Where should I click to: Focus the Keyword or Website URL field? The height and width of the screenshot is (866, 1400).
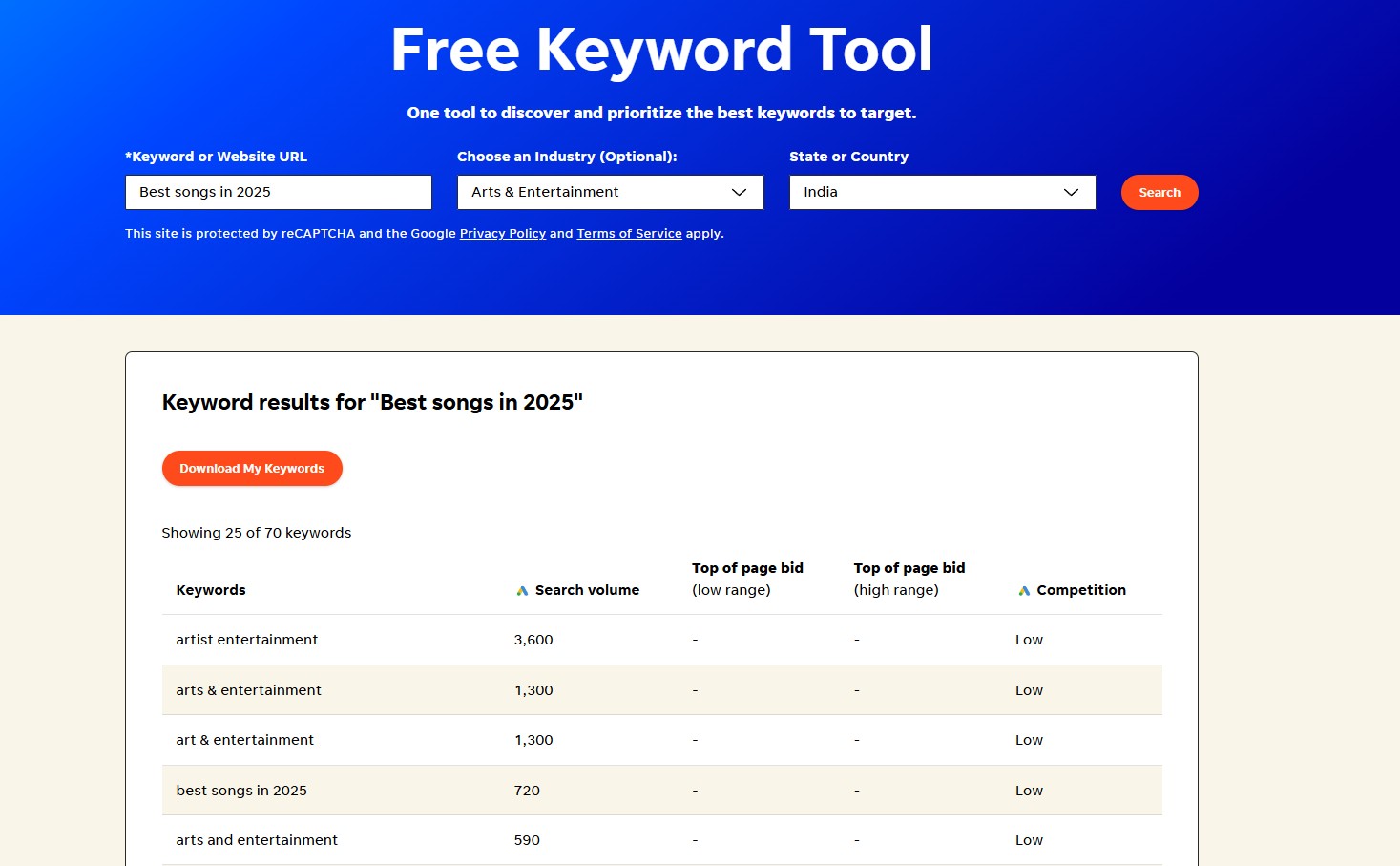(278, 192)
